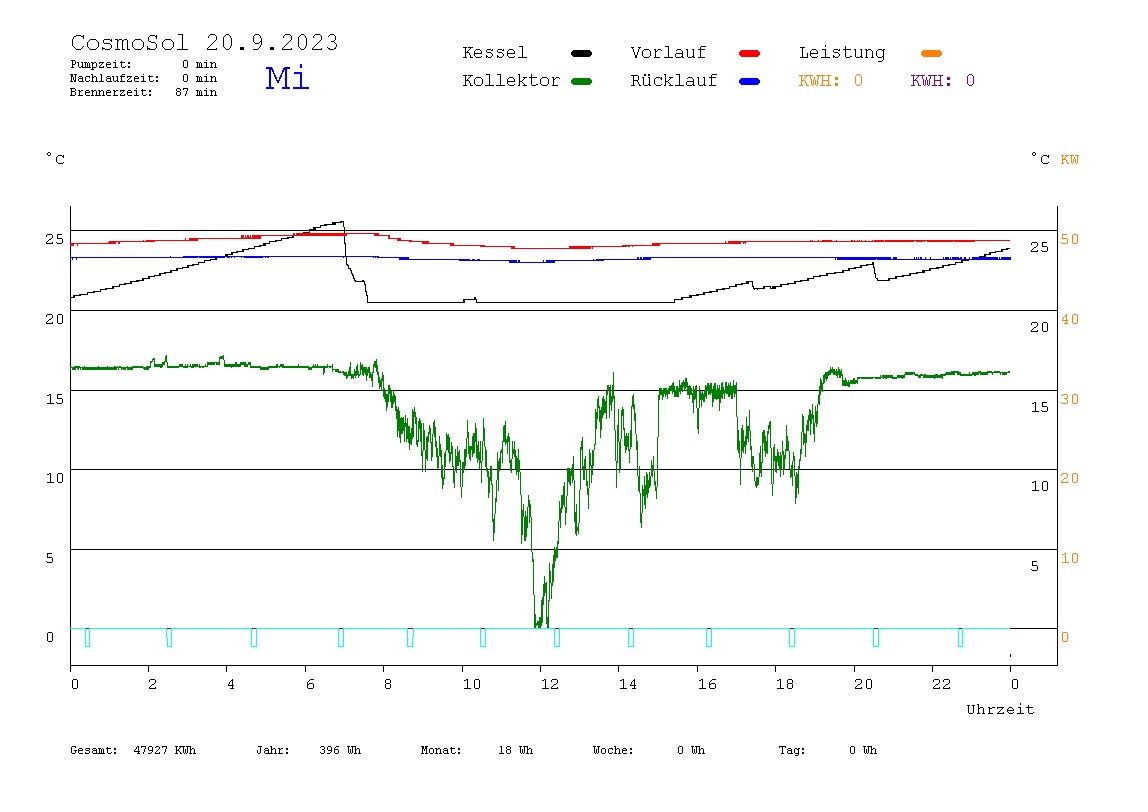1148x812 pixels.
Task: Click orange "30" on the KW axis
Action: 1070,399
